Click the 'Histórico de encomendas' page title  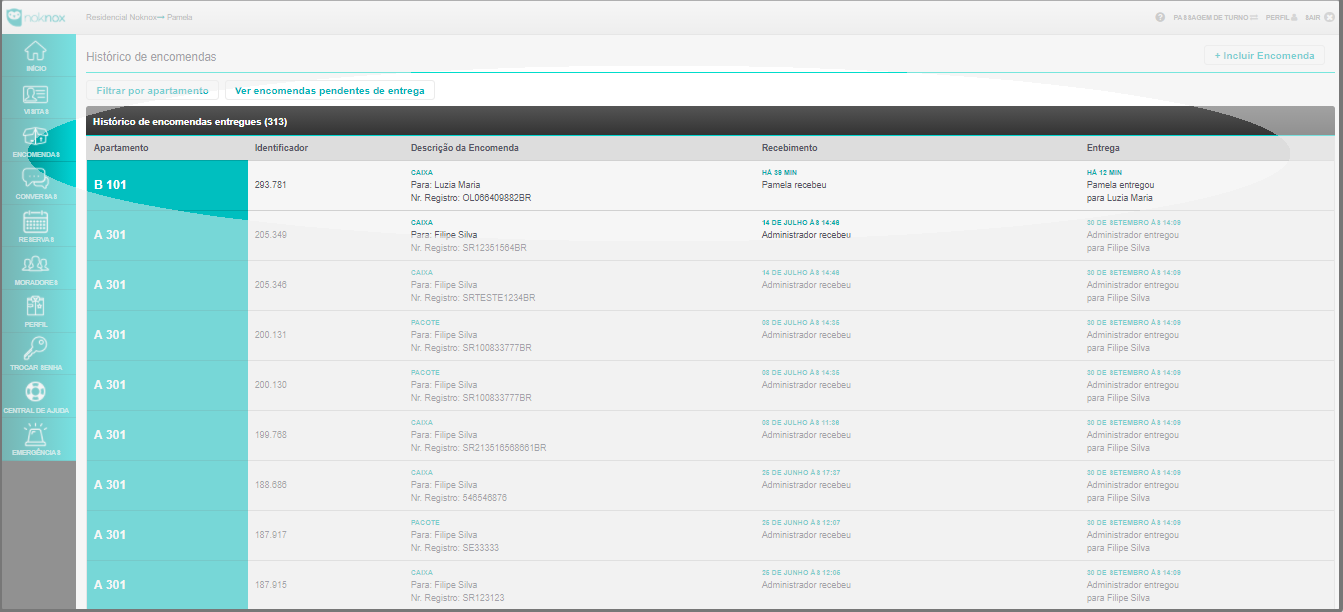click(x=151, y=57)
